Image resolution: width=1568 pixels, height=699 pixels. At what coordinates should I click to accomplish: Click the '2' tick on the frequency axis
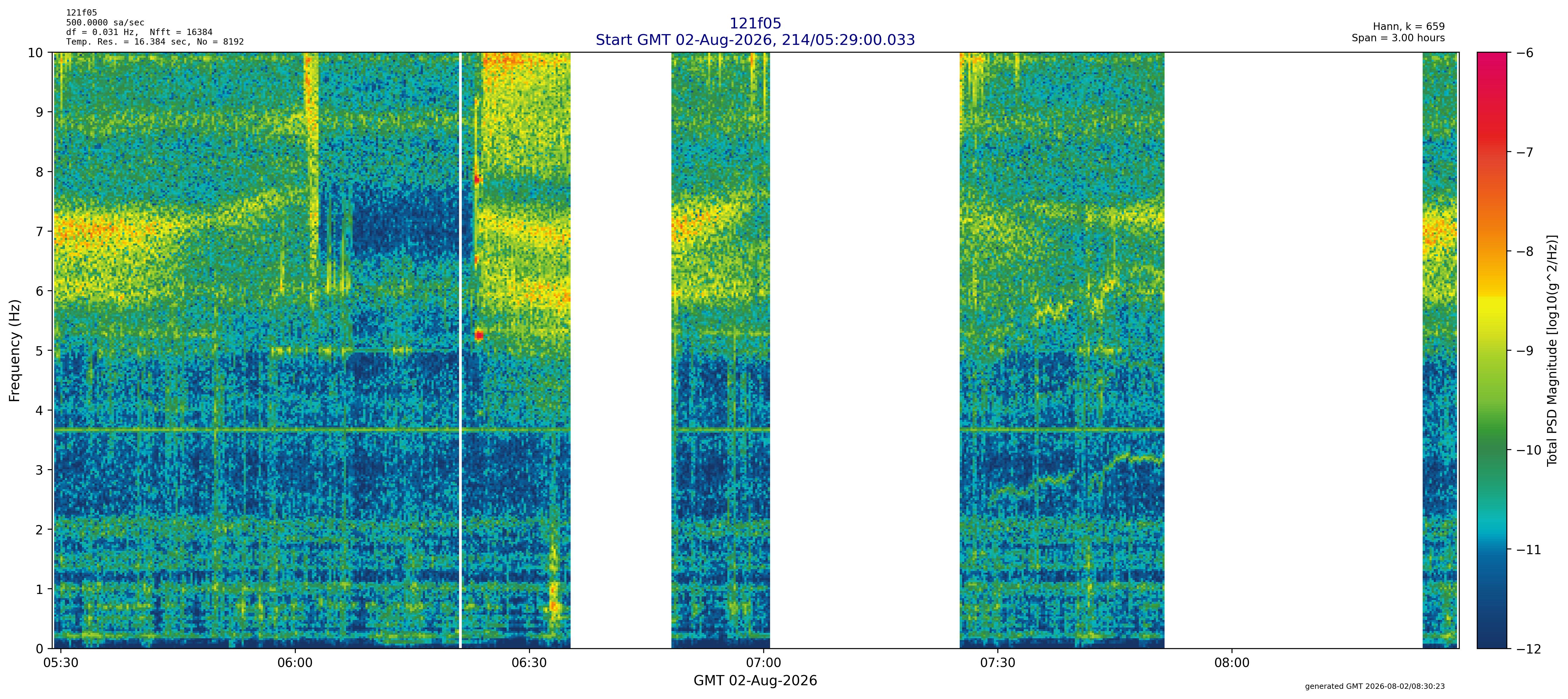[39, 530]
